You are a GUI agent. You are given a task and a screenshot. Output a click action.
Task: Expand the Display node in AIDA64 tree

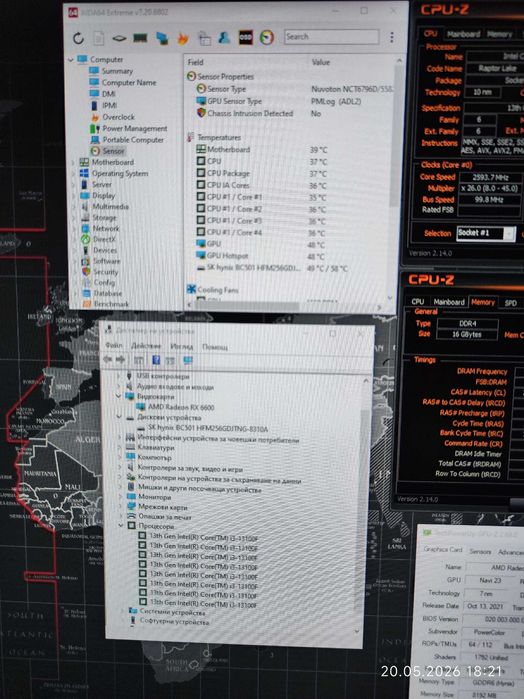click(74, 196)
